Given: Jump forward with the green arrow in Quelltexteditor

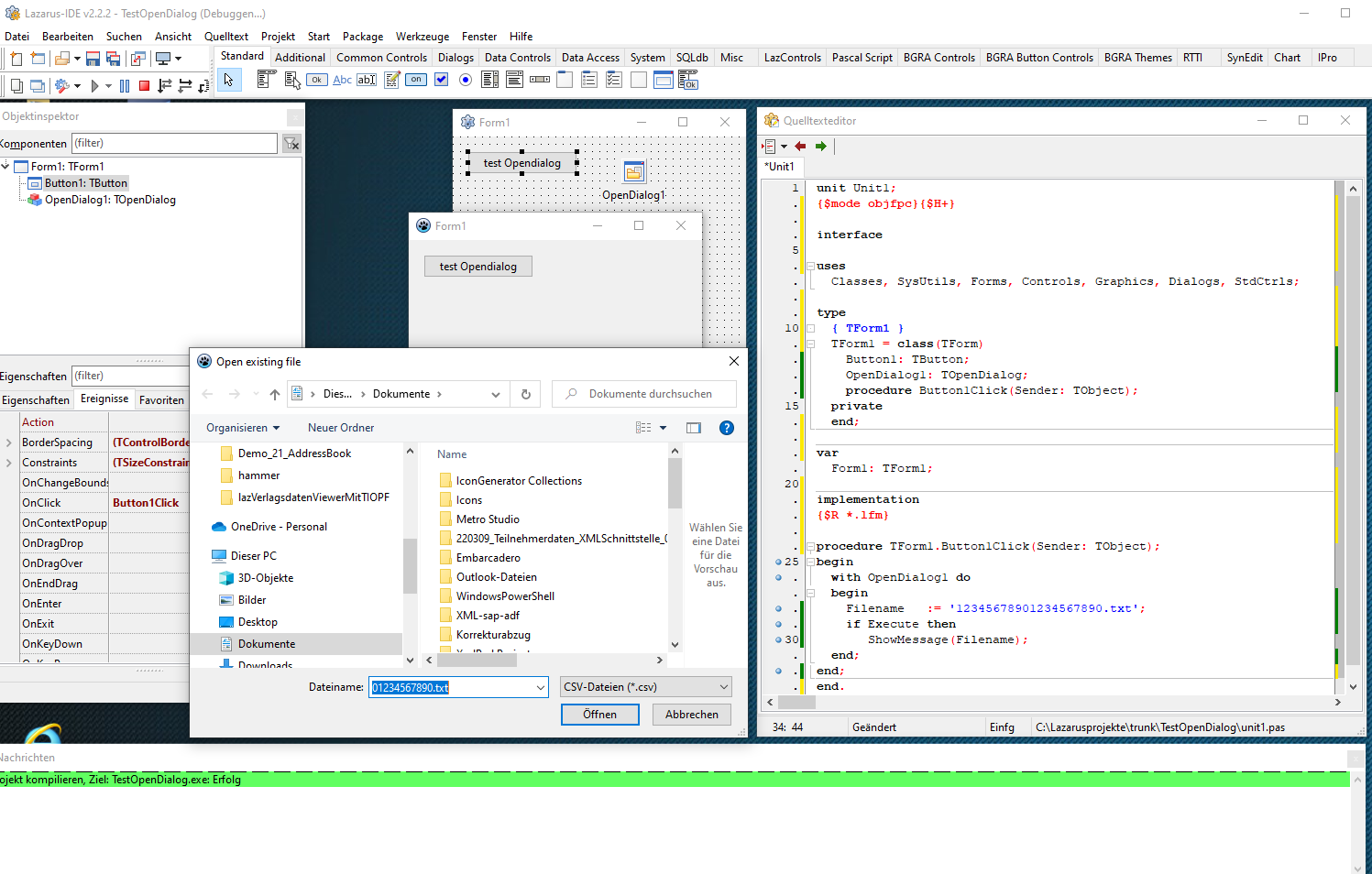Looking at the screenshot, I should pyautogui.click(x=821, y=147).
